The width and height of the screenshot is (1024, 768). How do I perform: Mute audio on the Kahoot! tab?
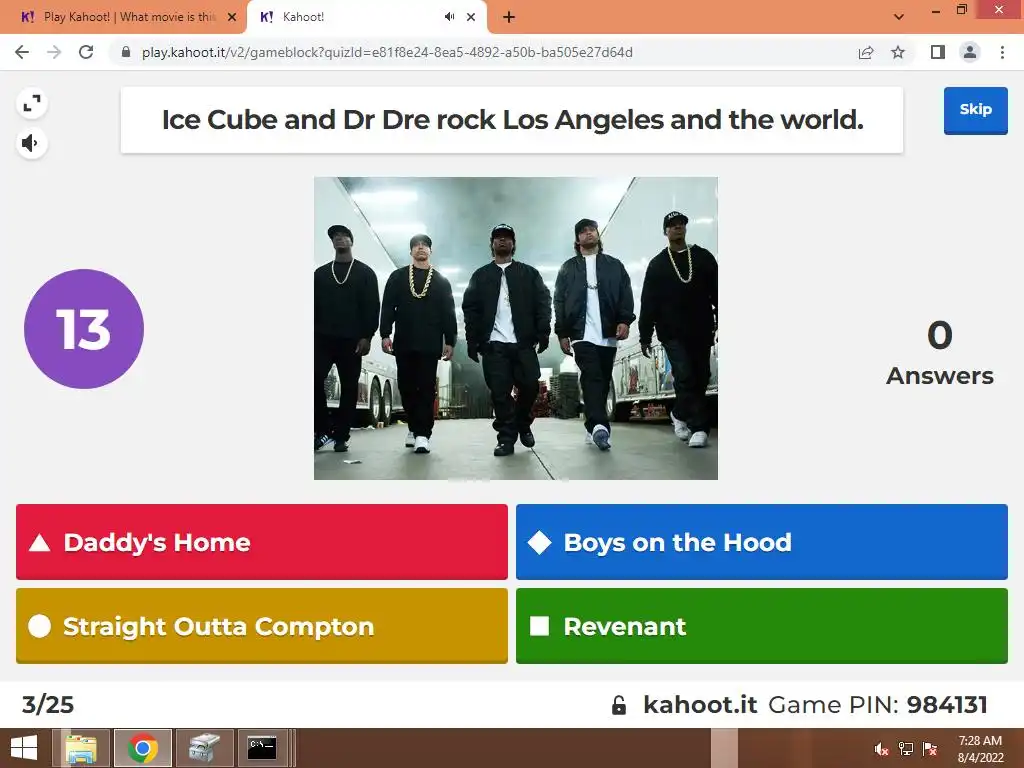pyautogui.click(x=449, y=17)
